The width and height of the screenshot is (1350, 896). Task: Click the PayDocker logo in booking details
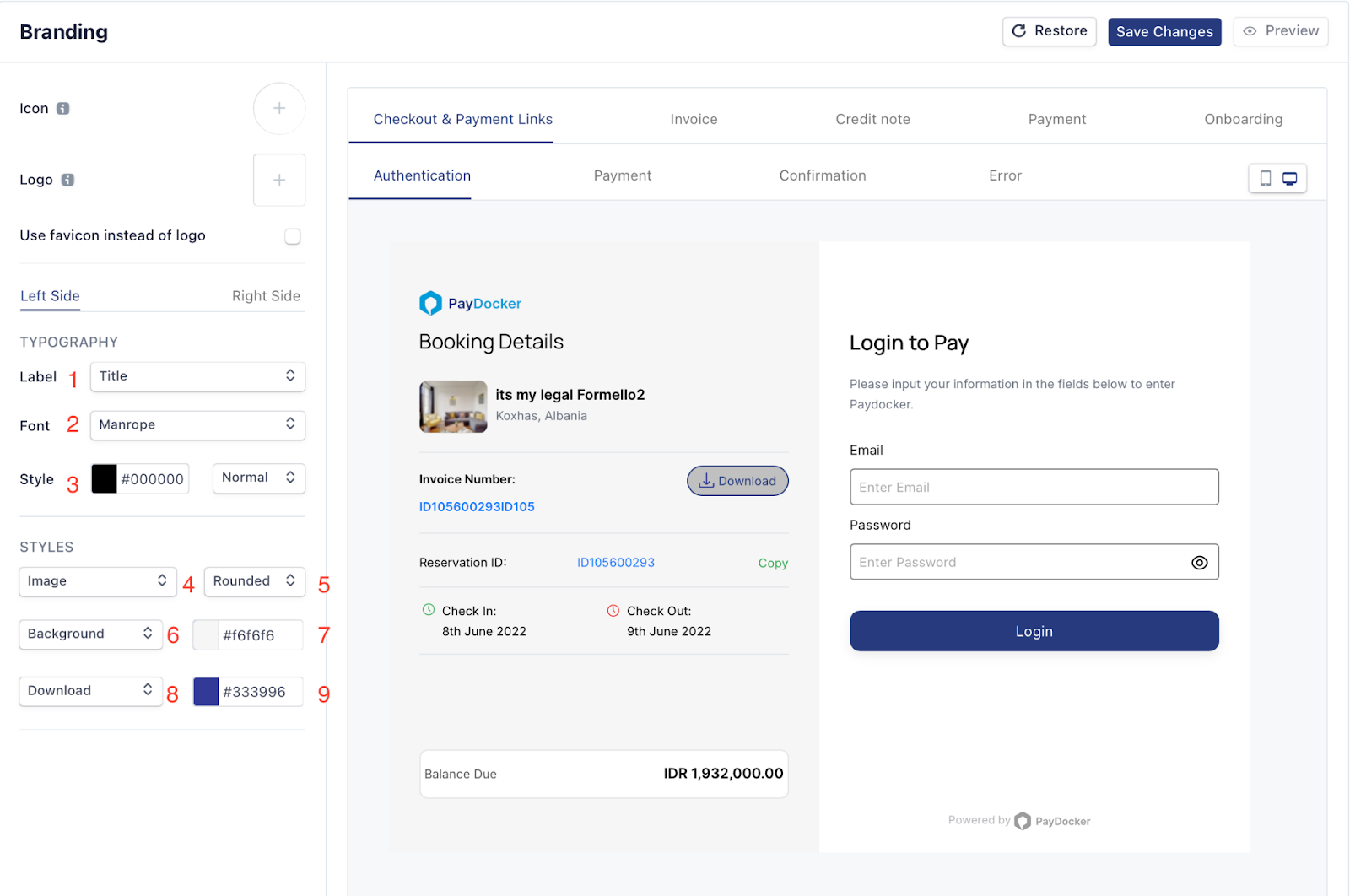[470, 304]
